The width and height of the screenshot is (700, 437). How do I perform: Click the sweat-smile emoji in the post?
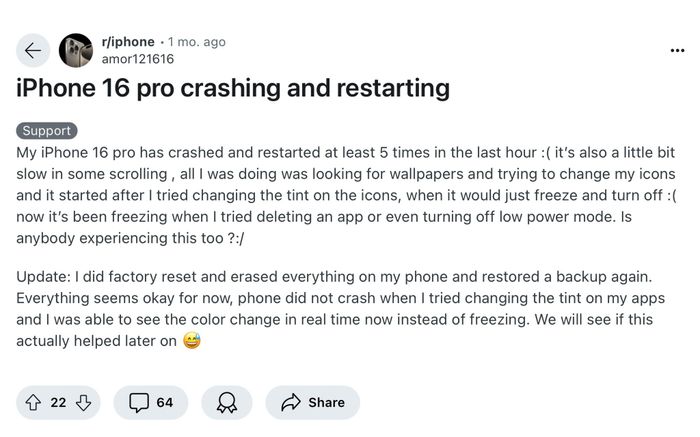coord(192,341)
